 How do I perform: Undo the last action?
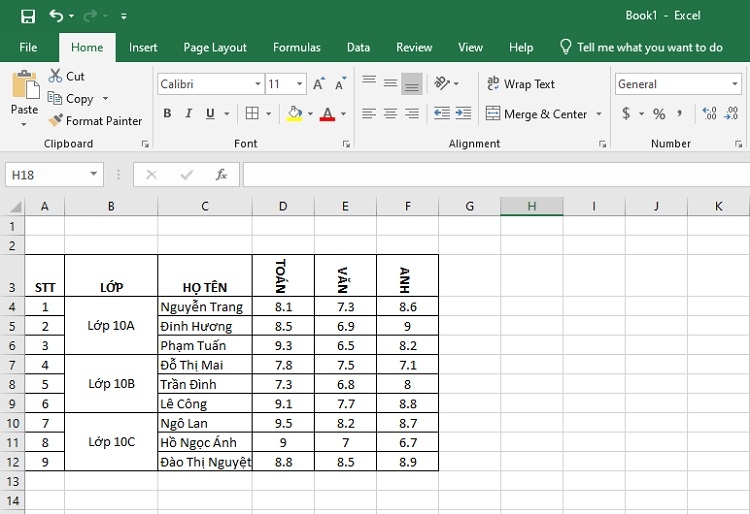click(x=56, y=16)
